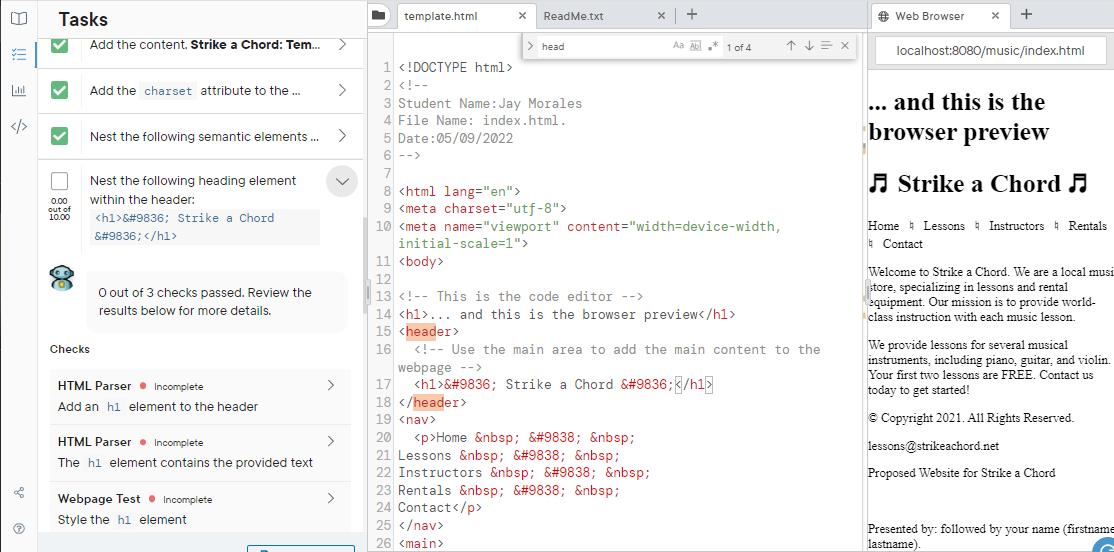1114x552 pixels.
Task: Click the opening <header> tag on line 15
Action: tap(428, 332)
